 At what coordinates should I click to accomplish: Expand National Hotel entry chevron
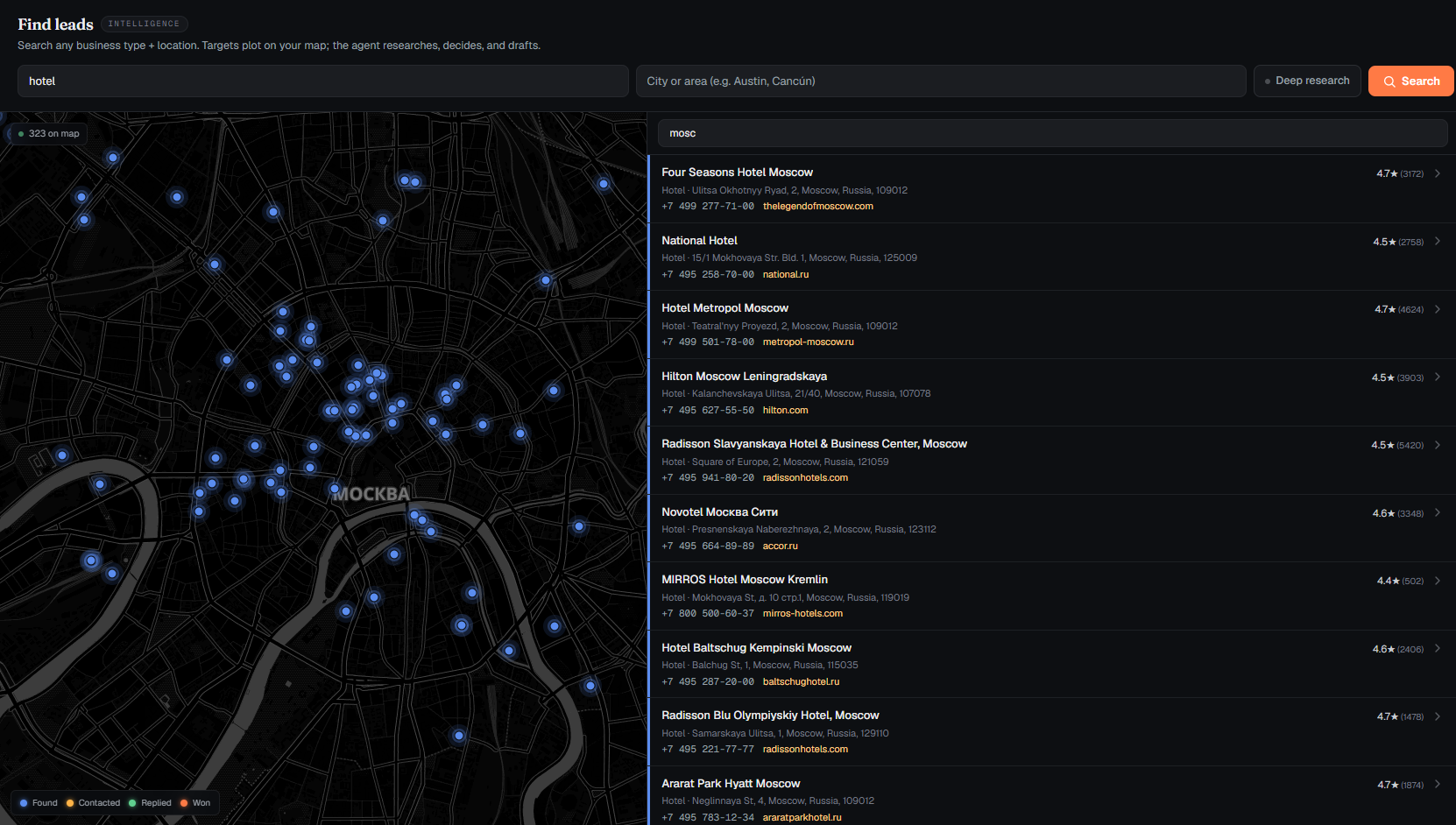point(1438,241)
